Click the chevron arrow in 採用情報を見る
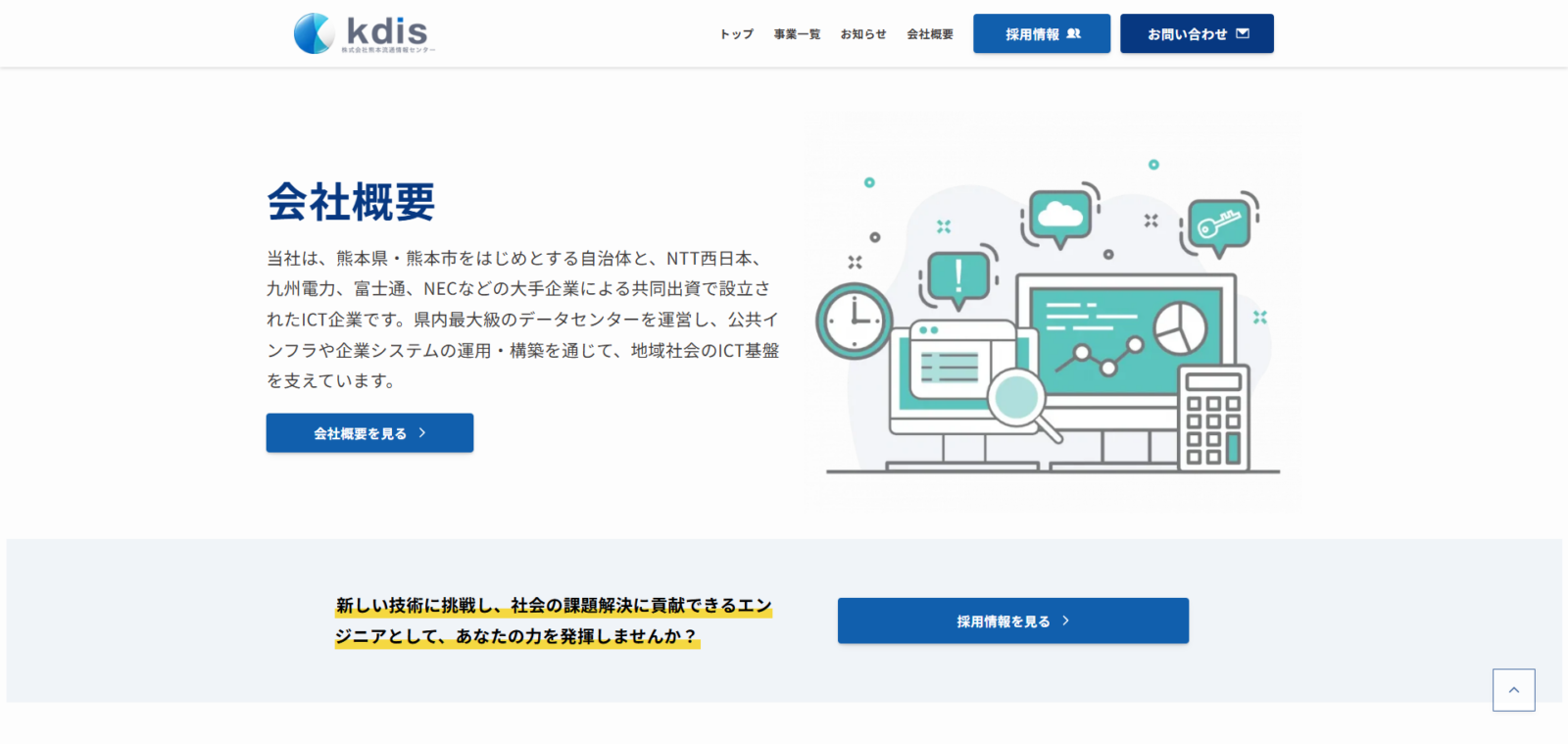Screen dimensions: 1568x744 pyautogui.click(x=1066, y=620)
